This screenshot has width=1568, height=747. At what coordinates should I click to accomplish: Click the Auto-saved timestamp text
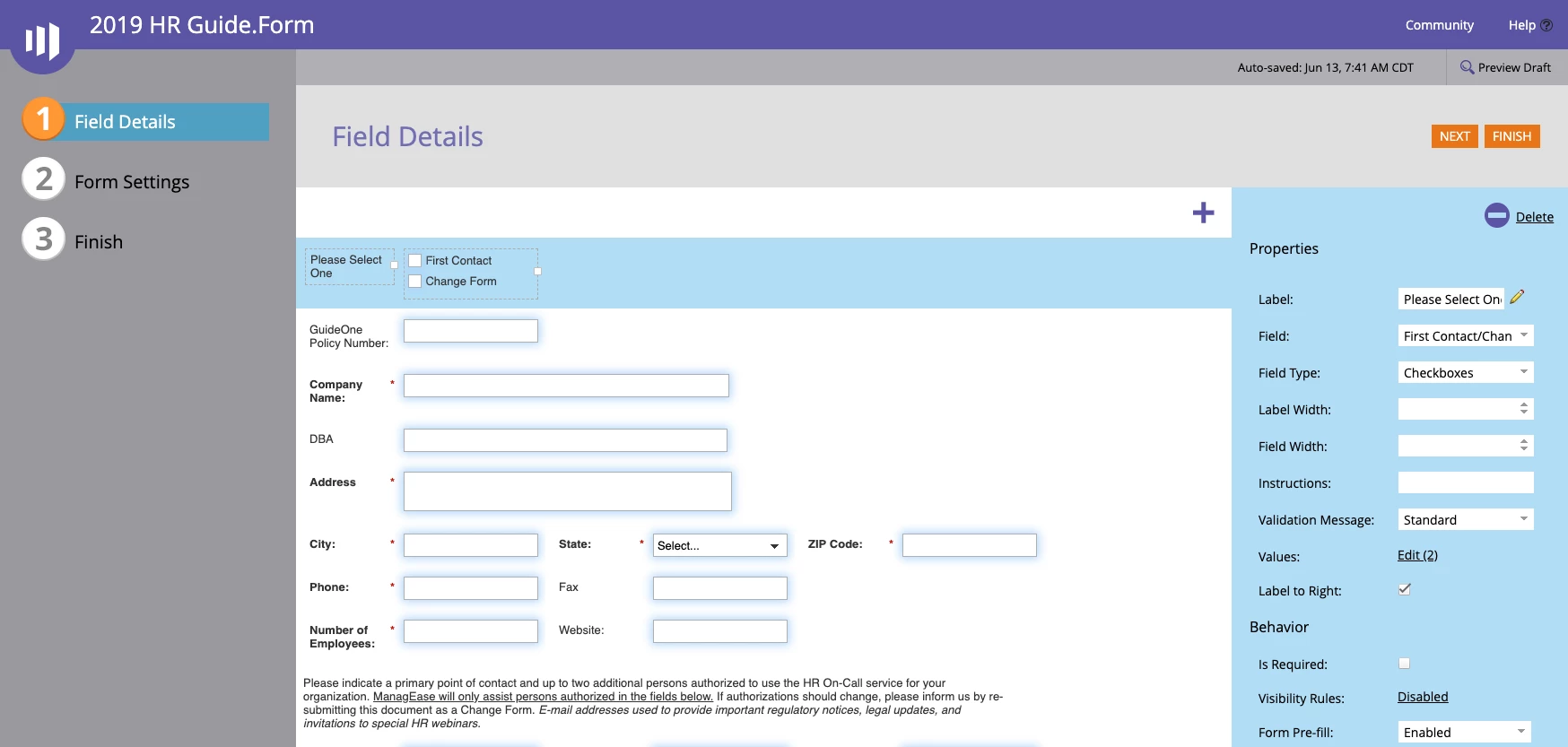point(1325,67)
